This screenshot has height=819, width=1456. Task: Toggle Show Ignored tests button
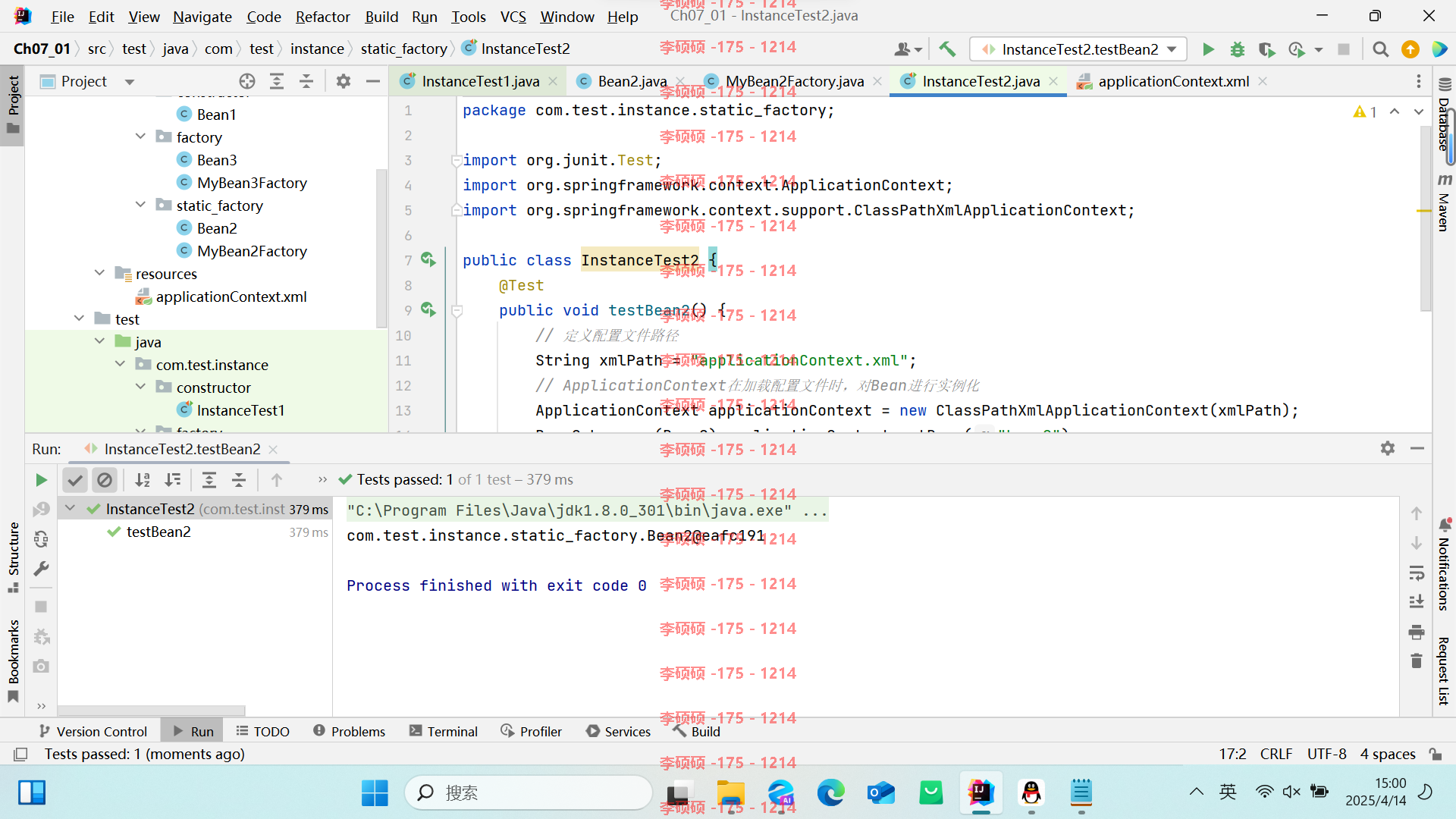click(x=105, y=480)
